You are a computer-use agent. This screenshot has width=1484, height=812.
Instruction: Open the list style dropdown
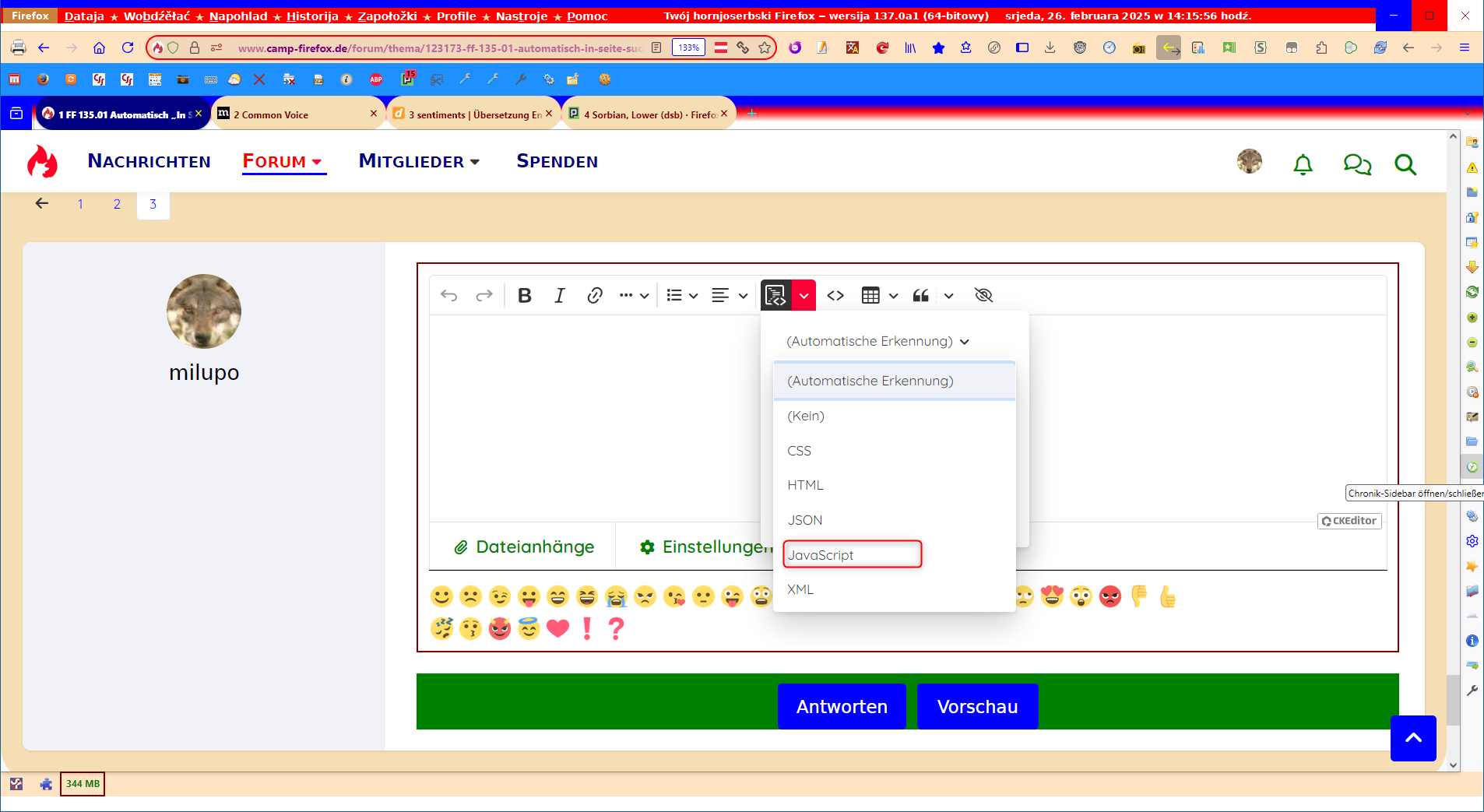click(682, 295)
